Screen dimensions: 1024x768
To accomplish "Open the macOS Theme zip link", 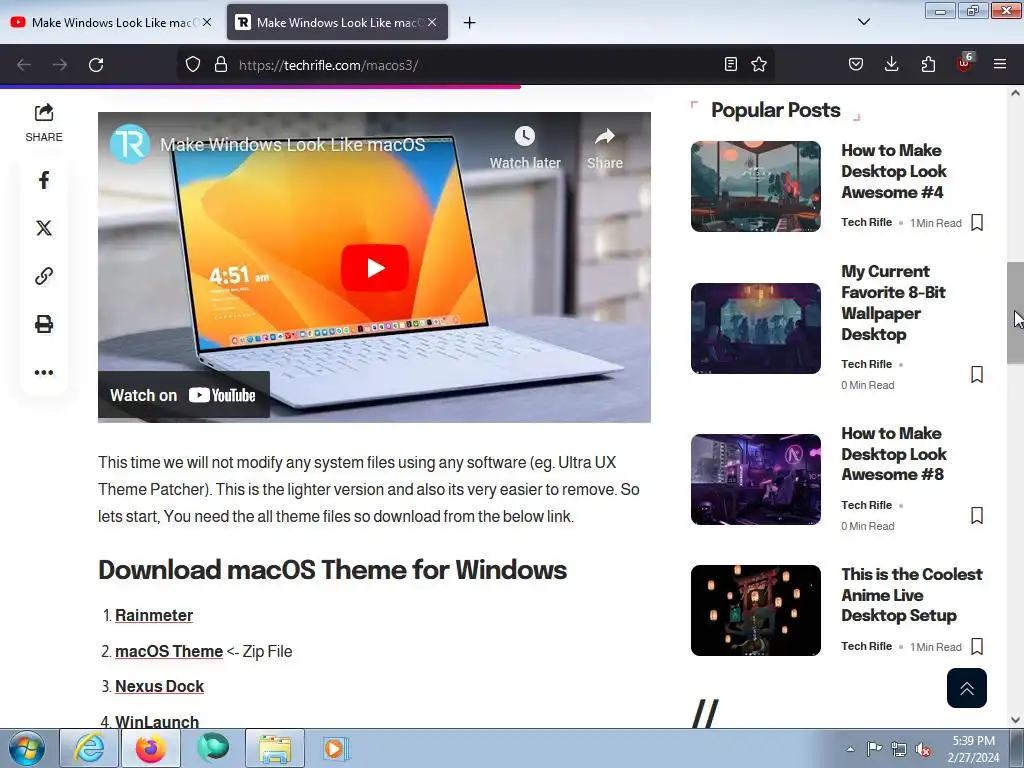I will coord(169,651).
